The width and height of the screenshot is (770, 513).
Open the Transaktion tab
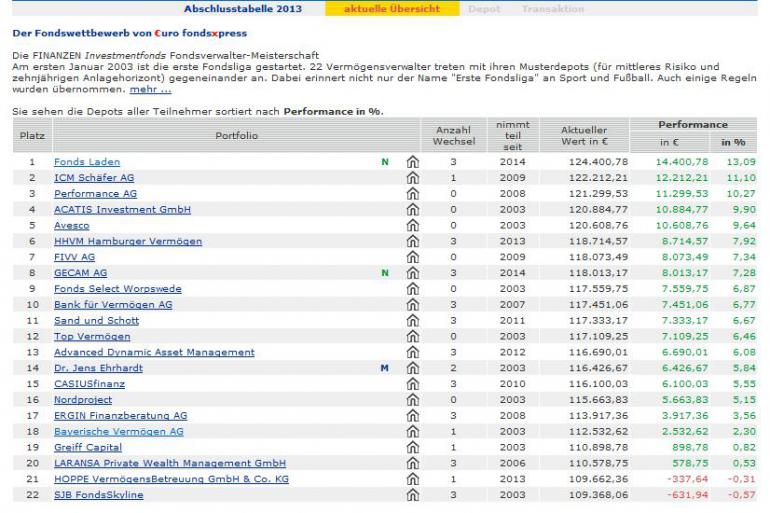[553, 9]
